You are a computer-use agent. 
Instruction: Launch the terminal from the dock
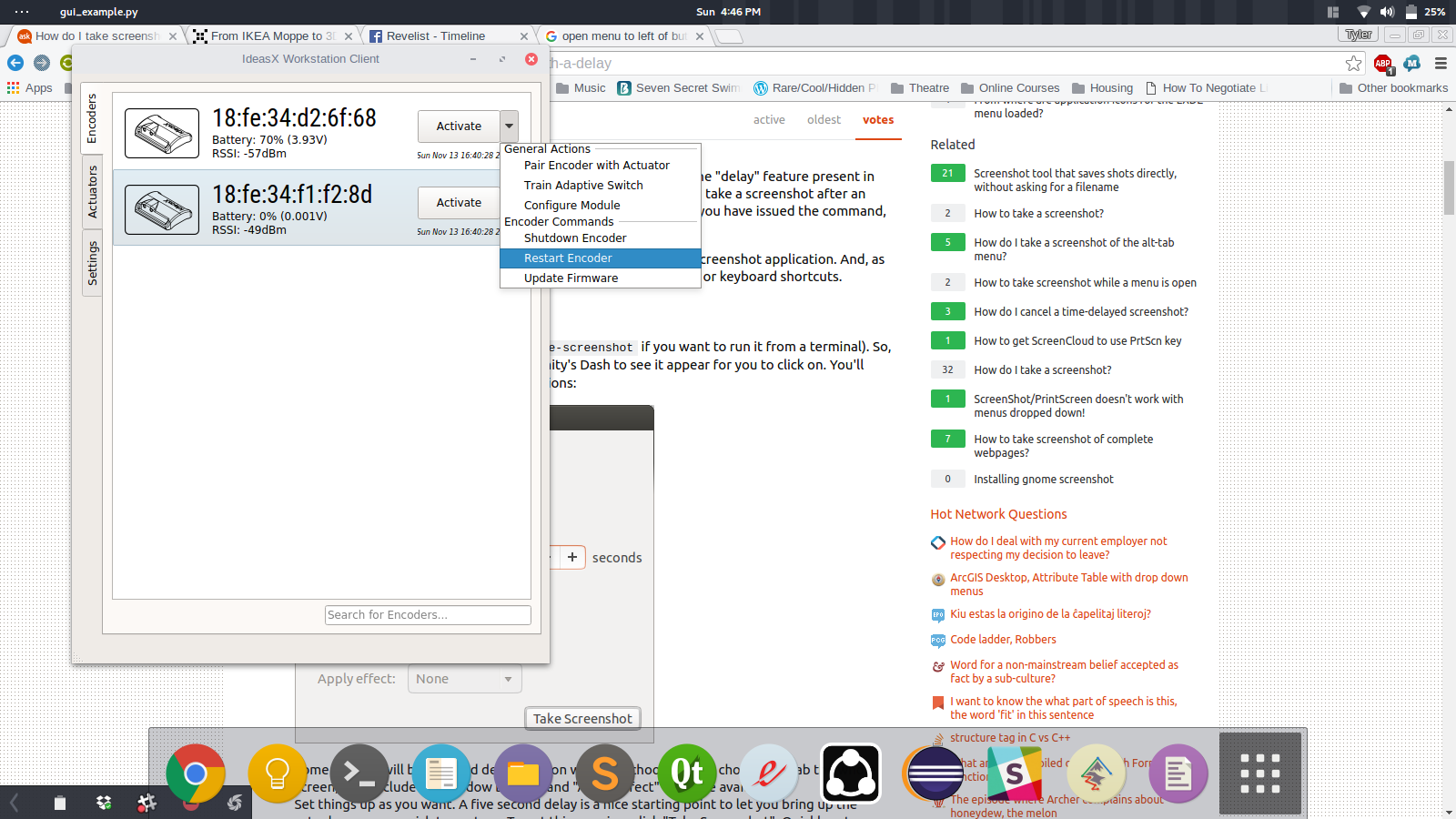(x=359, y=773)
